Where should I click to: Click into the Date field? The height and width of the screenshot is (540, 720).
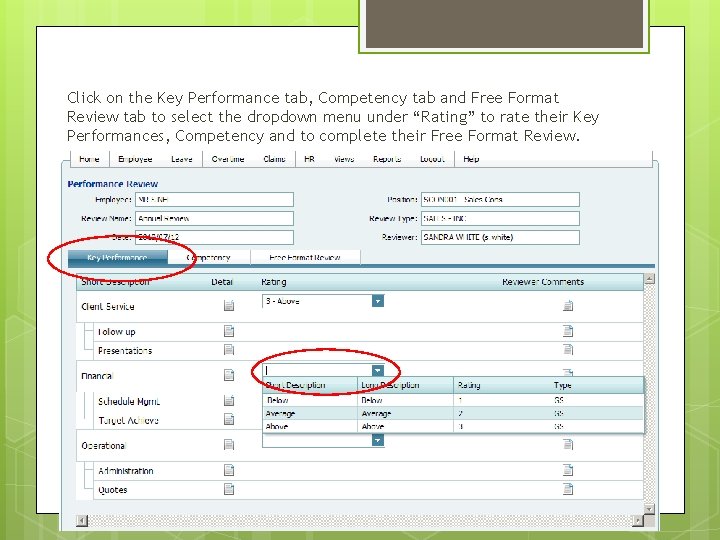tap(214, 237)
